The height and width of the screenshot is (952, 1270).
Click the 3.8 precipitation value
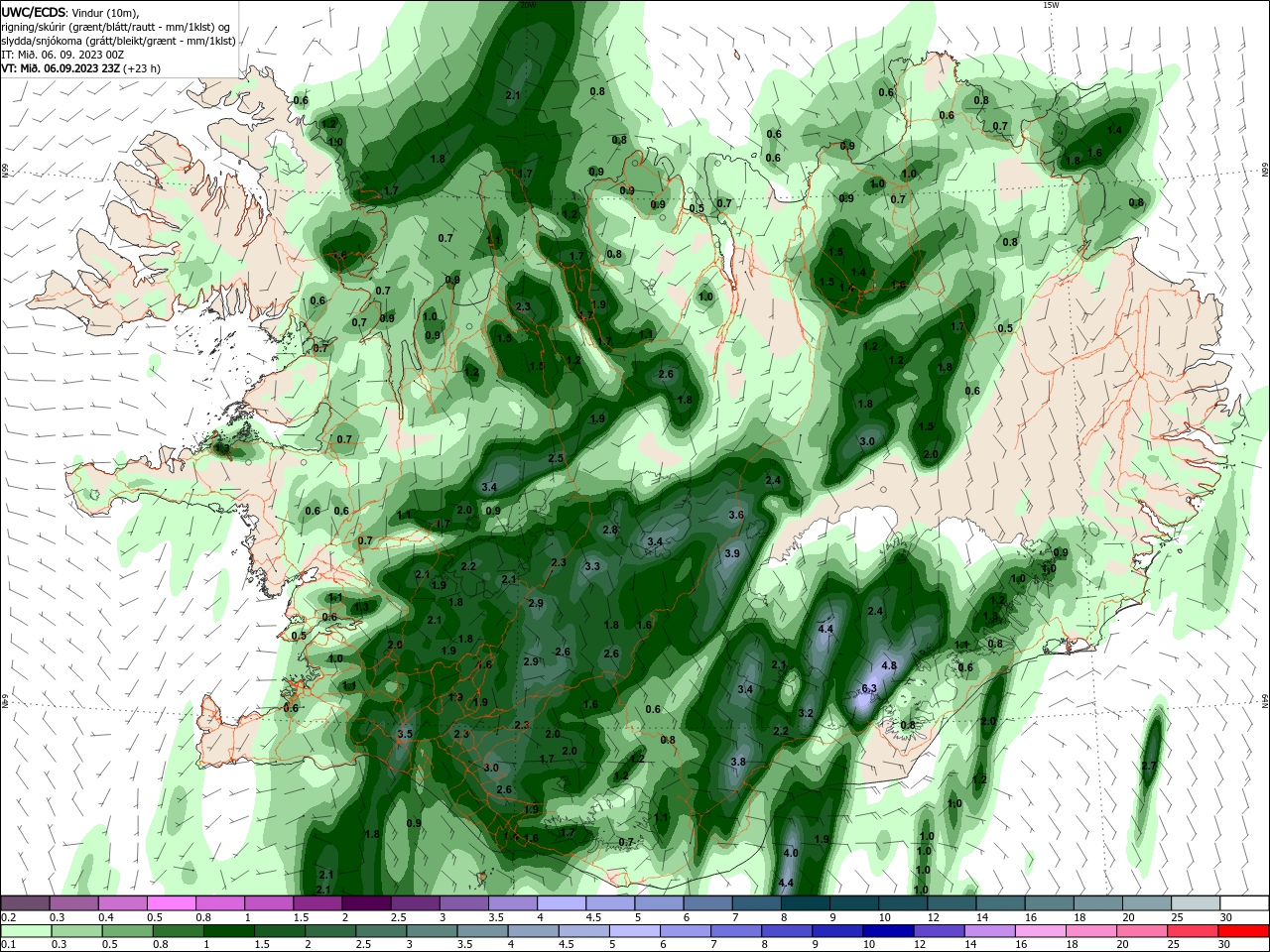738,762
